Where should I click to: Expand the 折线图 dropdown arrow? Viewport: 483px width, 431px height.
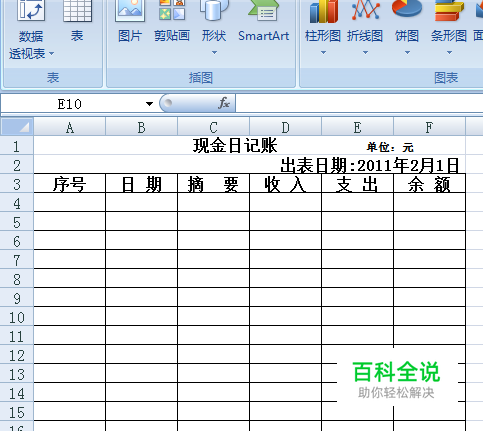click(x=365, y=53)
